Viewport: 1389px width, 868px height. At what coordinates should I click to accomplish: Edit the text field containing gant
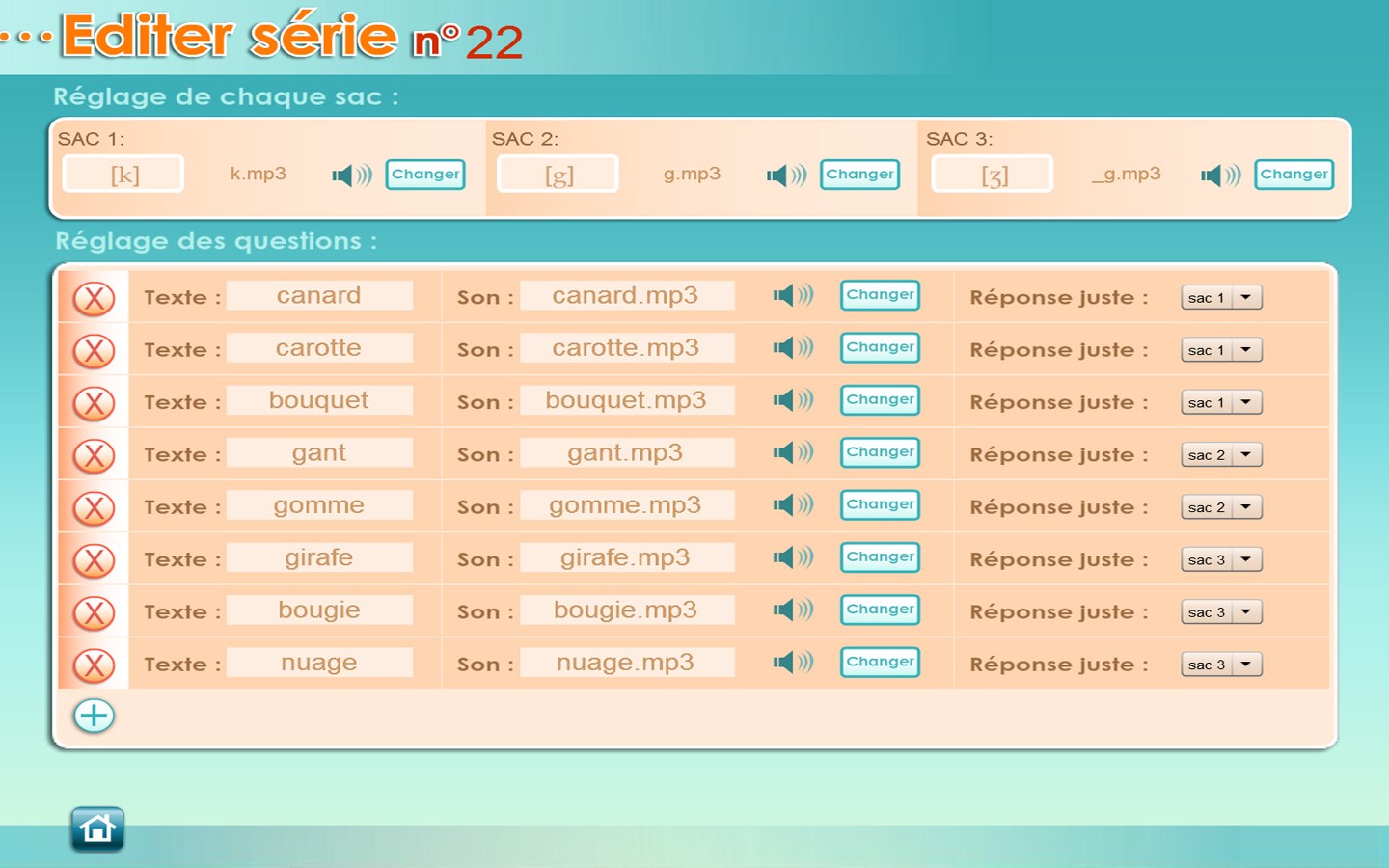[319, 452]
